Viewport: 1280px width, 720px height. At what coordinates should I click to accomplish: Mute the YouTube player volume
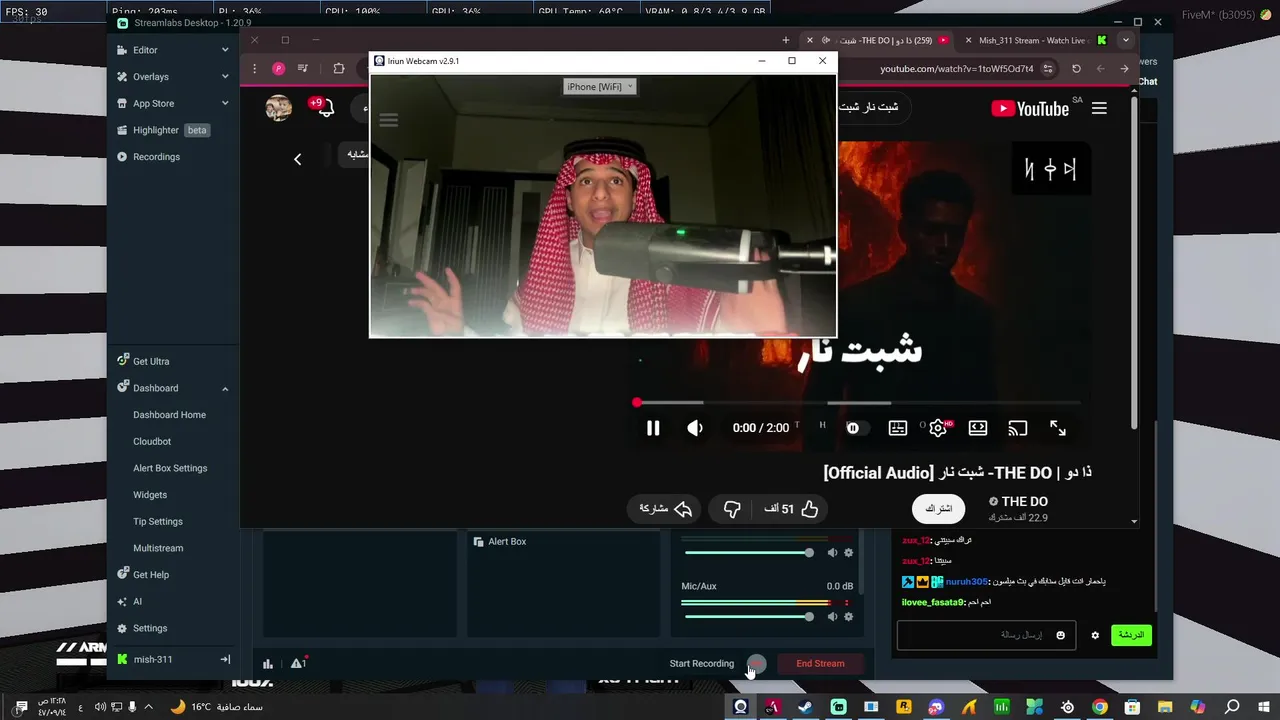click(x=695, y=428)
